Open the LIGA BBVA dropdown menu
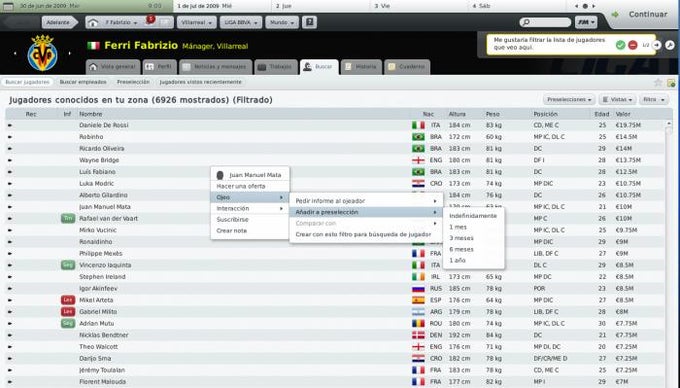The height and width of the screenshot is (388, 680). [x=241, y=23]
